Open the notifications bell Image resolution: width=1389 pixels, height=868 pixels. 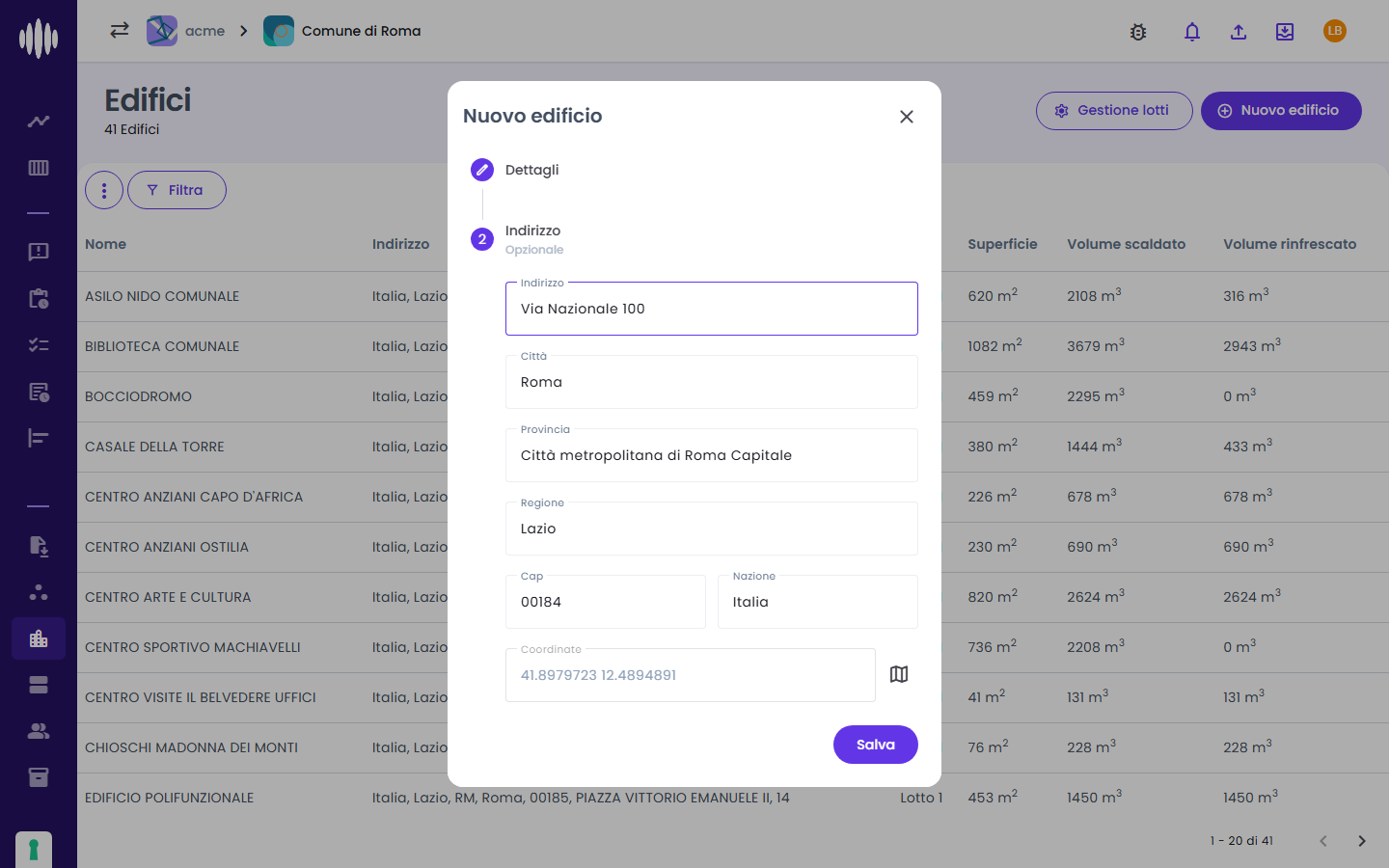1192,32
